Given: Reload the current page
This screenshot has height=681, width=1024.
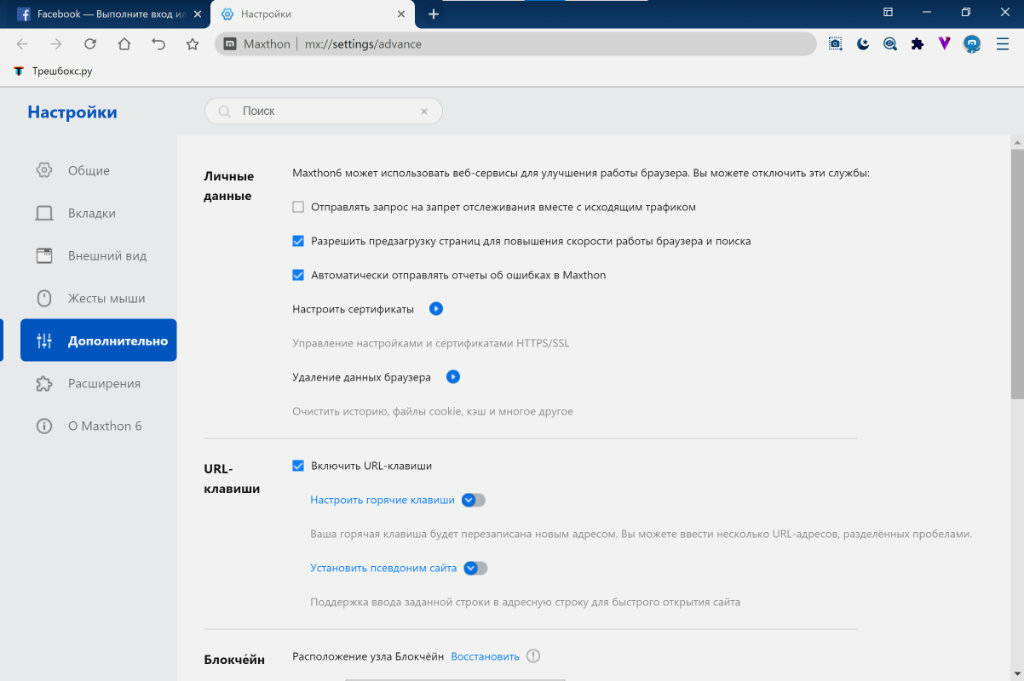Looking at the screenshot, I should tap(90, 44).
